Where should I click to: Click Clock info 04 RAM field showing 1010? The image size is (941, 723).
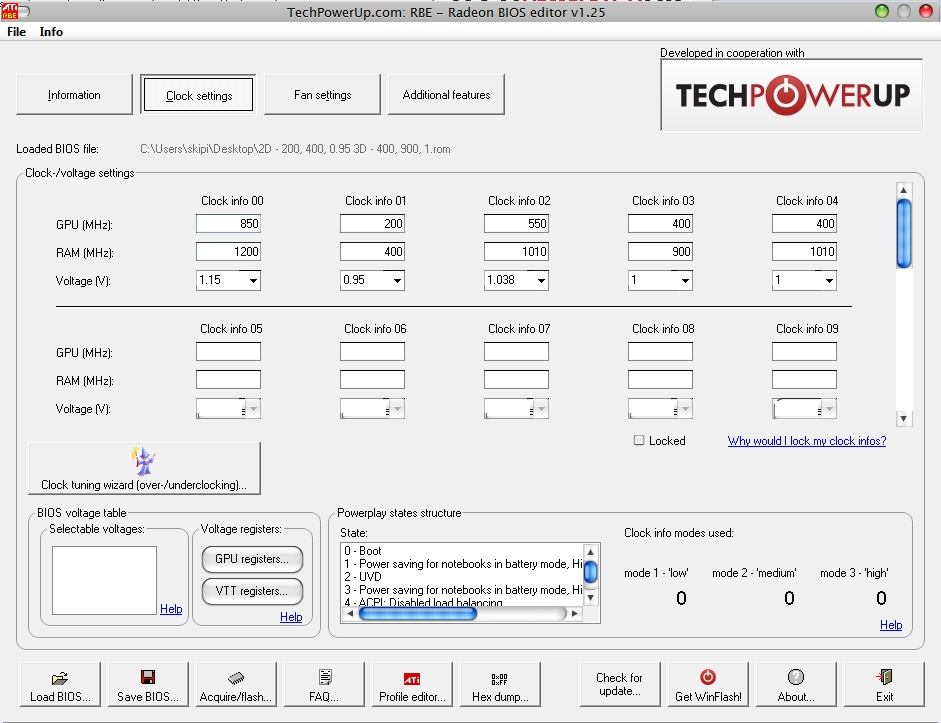tap(804, 251)
